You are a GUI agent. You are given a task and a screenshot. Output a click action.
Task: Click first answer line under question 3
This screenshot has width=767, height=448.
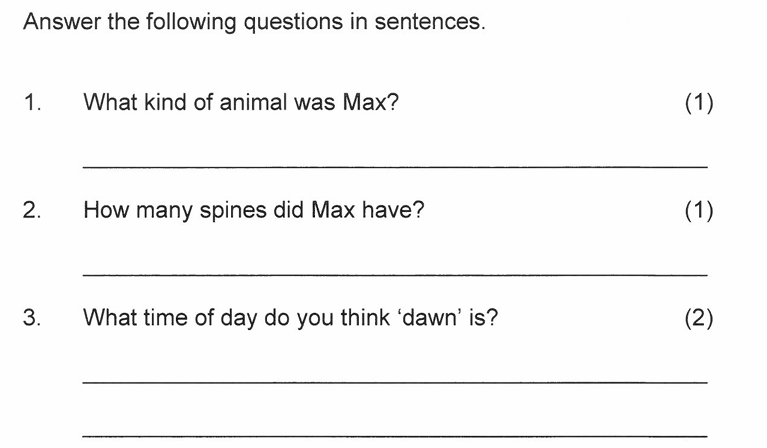[394, 382]
